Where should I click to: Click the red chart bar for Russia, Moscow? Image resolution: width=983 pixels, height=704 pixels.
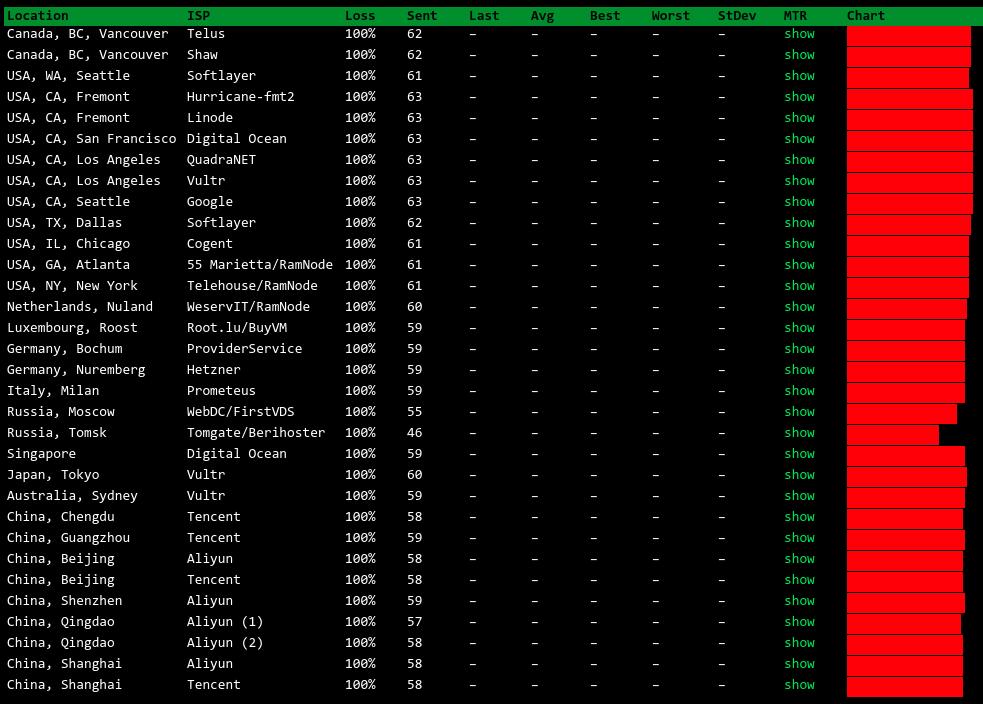pyautogui.click(x=902, y=414)
